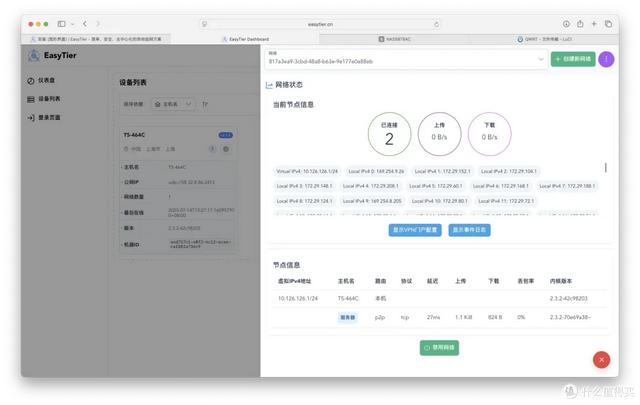Close the panel with red X button
The image size is (640, 405).
coord(601,360)
